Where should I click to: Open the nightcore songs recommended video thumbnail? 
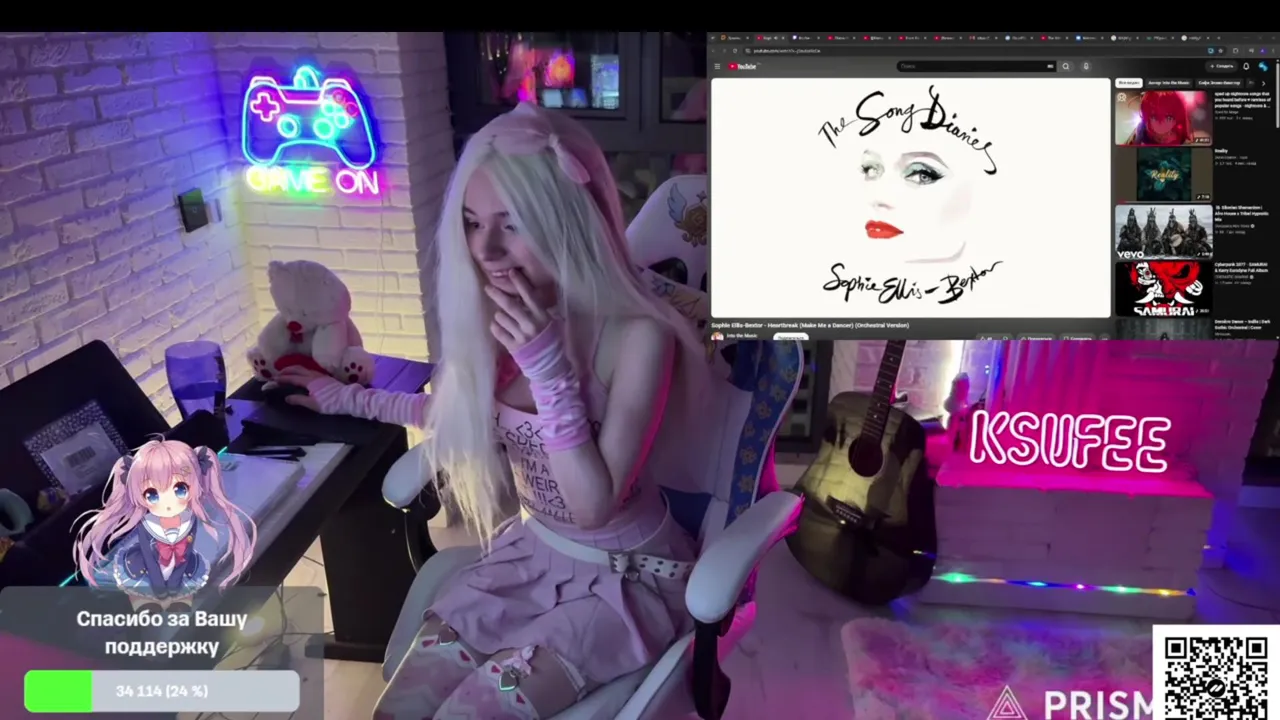click(x=1163, y=118)
